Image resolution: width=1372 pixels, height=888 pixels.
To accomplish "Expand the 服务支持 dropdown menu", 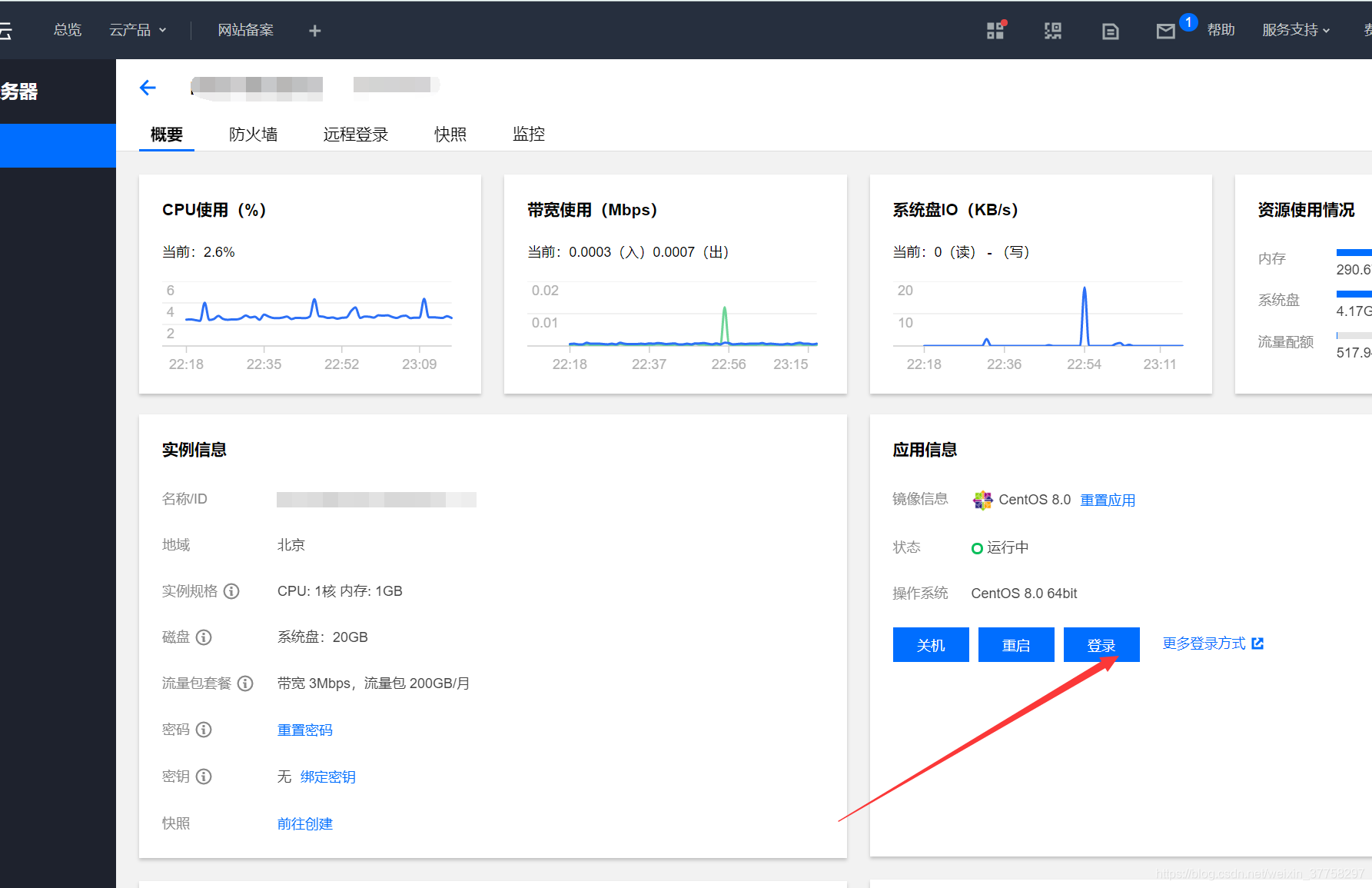I will tap(1296, 30).
